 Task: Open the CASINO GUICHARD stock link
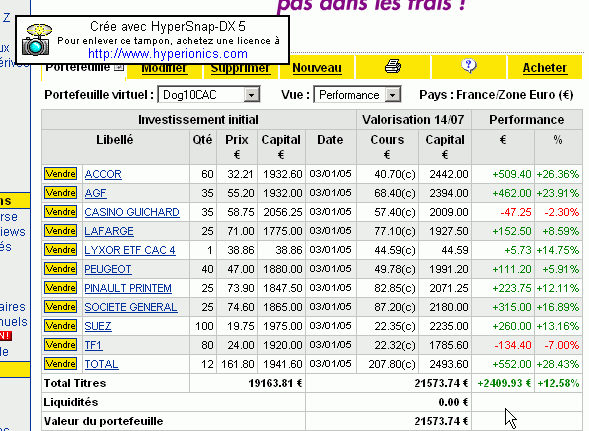[x=132, y=212]
